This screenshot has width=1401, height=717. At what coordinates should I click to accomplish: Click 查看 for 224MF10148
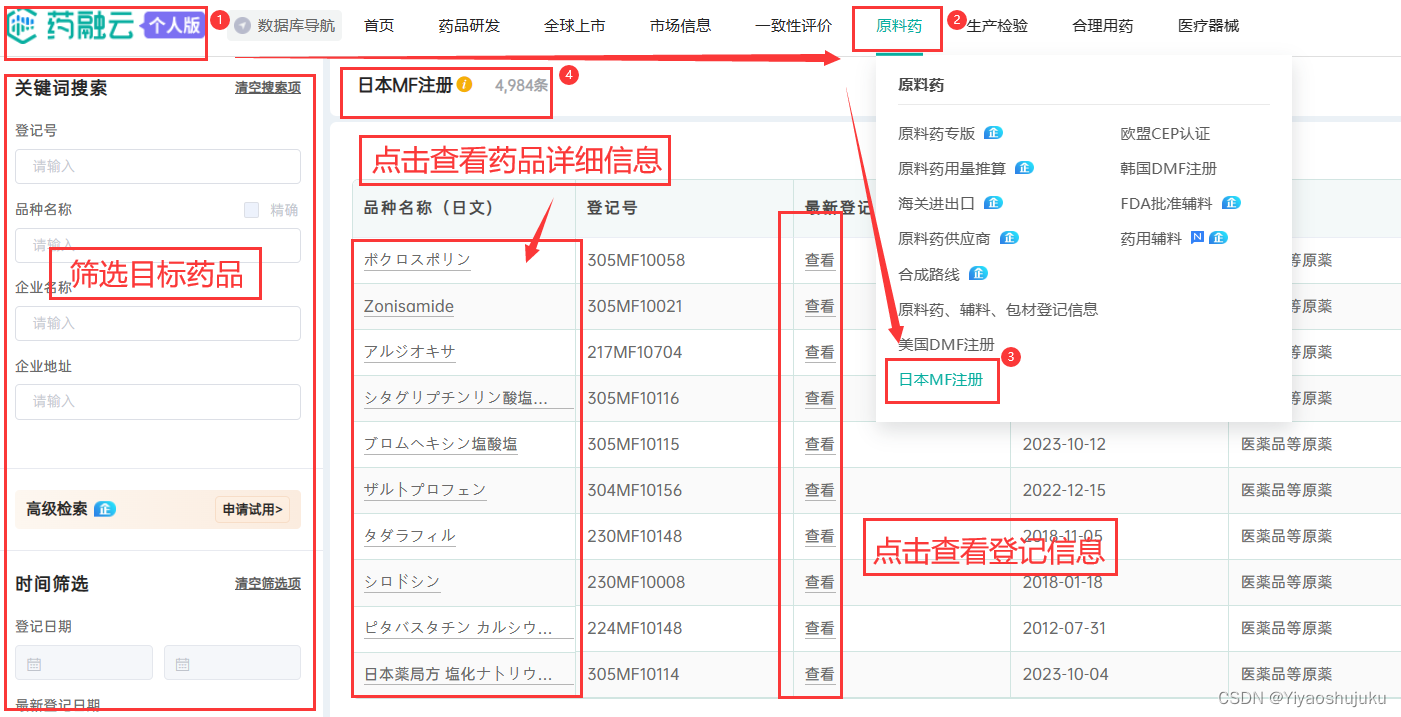point(820,628)
